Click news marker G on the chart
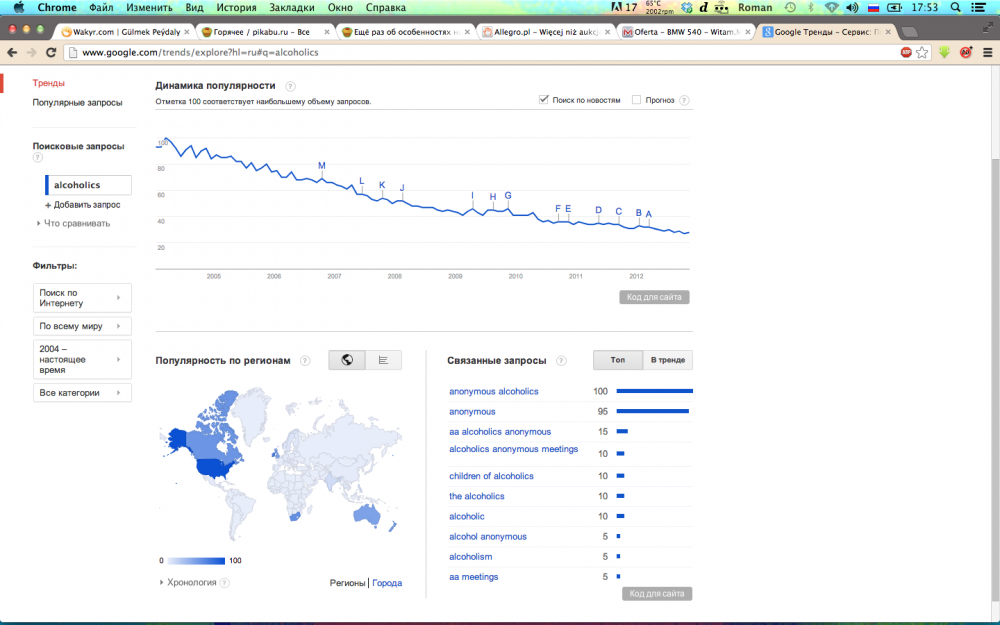 click(508, 196)
